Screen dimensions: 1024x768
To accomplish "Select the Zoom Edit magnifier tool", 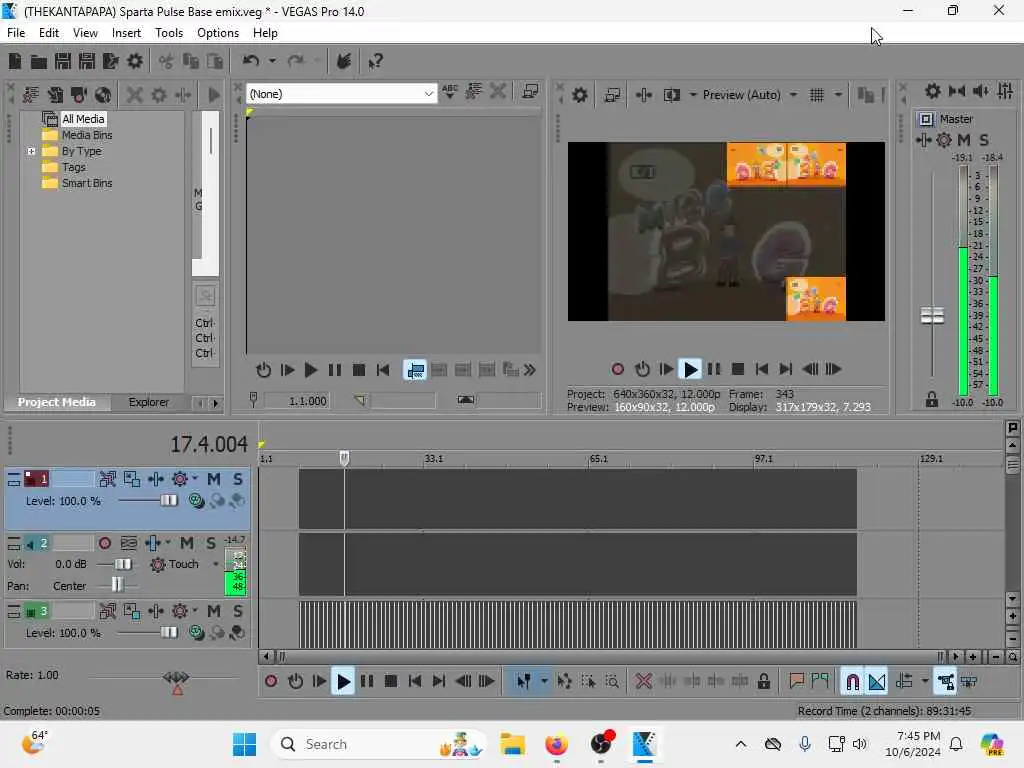I will [612, 682].
